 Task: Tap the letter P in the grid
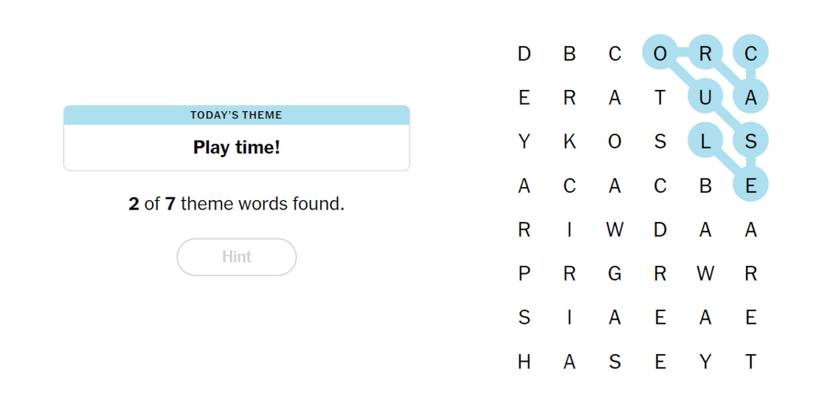524,273
